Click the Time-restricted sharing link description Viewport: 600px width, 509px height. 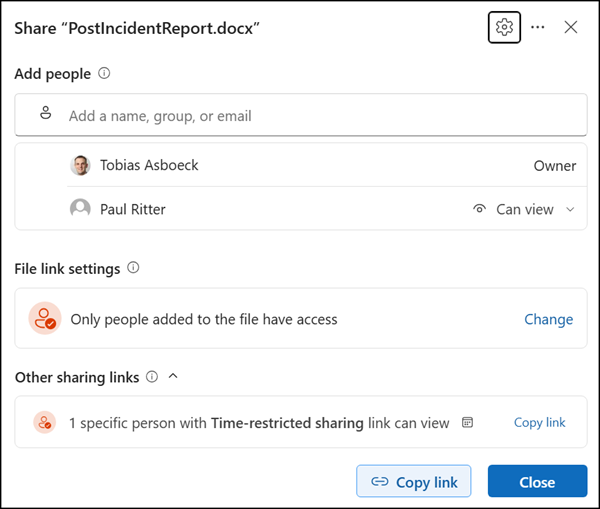(259, 423)
